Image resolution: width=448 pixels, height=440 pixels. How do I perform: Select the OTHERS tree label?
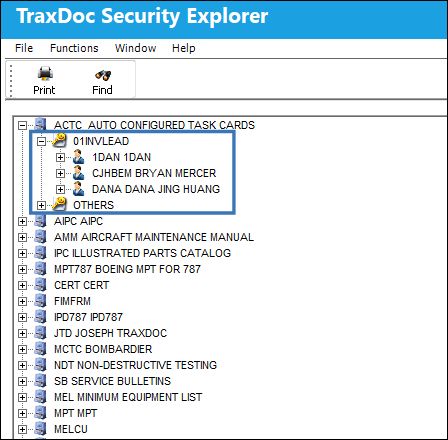[93, 205]
